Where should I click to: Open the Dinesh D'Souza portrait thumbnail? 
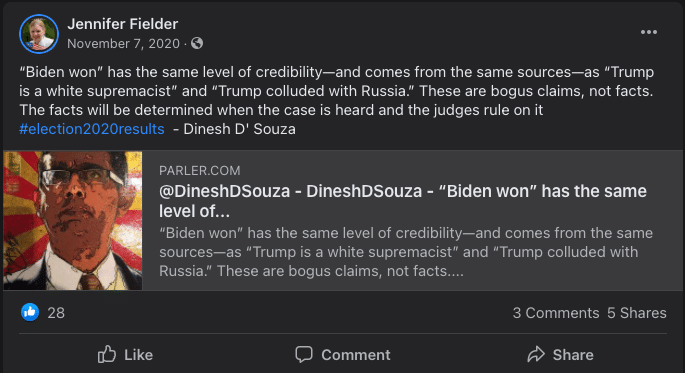73,221
